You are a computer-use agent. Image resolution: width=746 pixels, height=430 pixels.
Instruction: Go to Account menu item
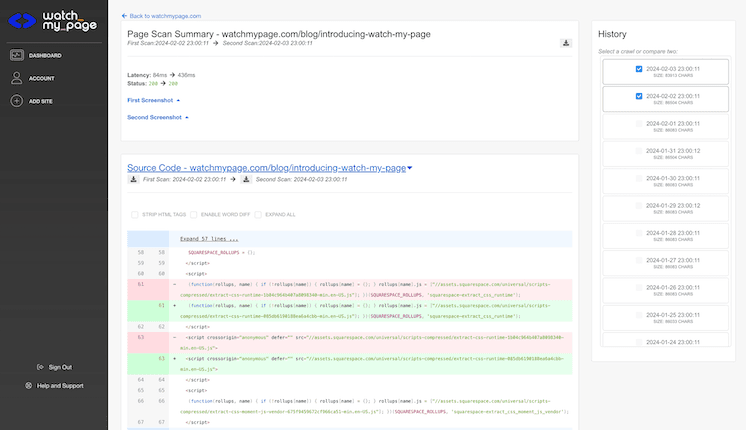coord(42,78)
